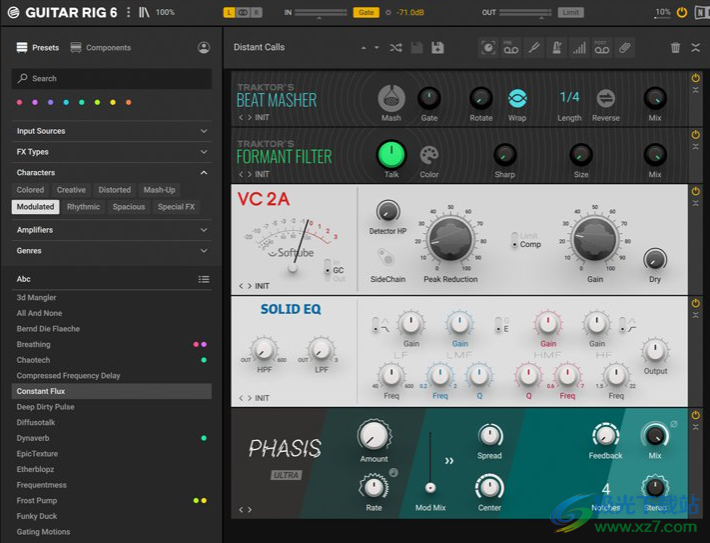This screenshot has height=543, width=710.
Task: Click the Mash icon in Beat Masher
Action: [391, 98]
